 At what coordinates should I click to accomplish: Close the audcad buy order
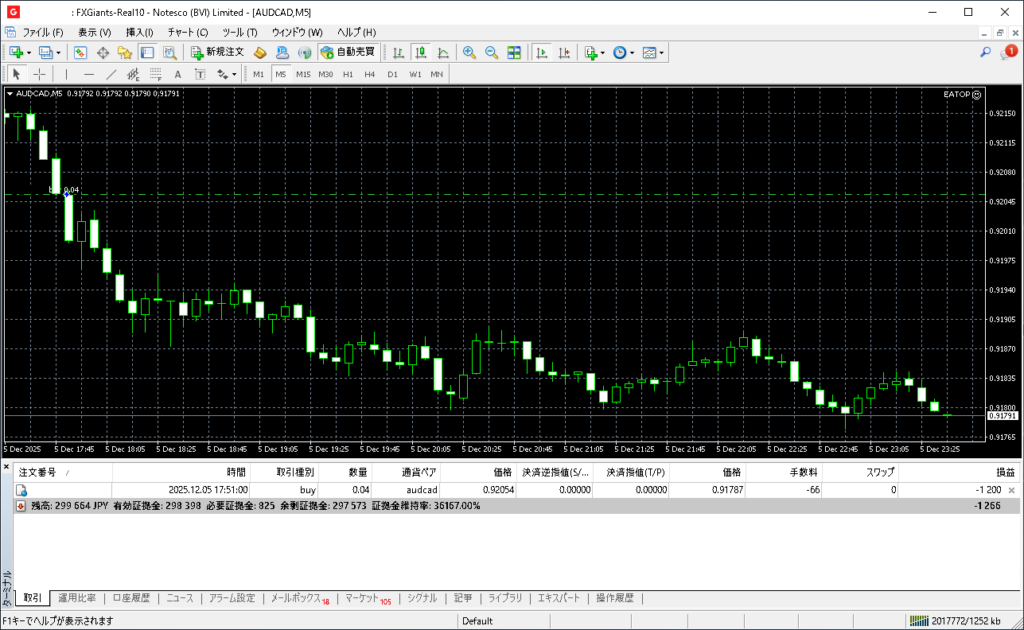[x=1013, y=491]
